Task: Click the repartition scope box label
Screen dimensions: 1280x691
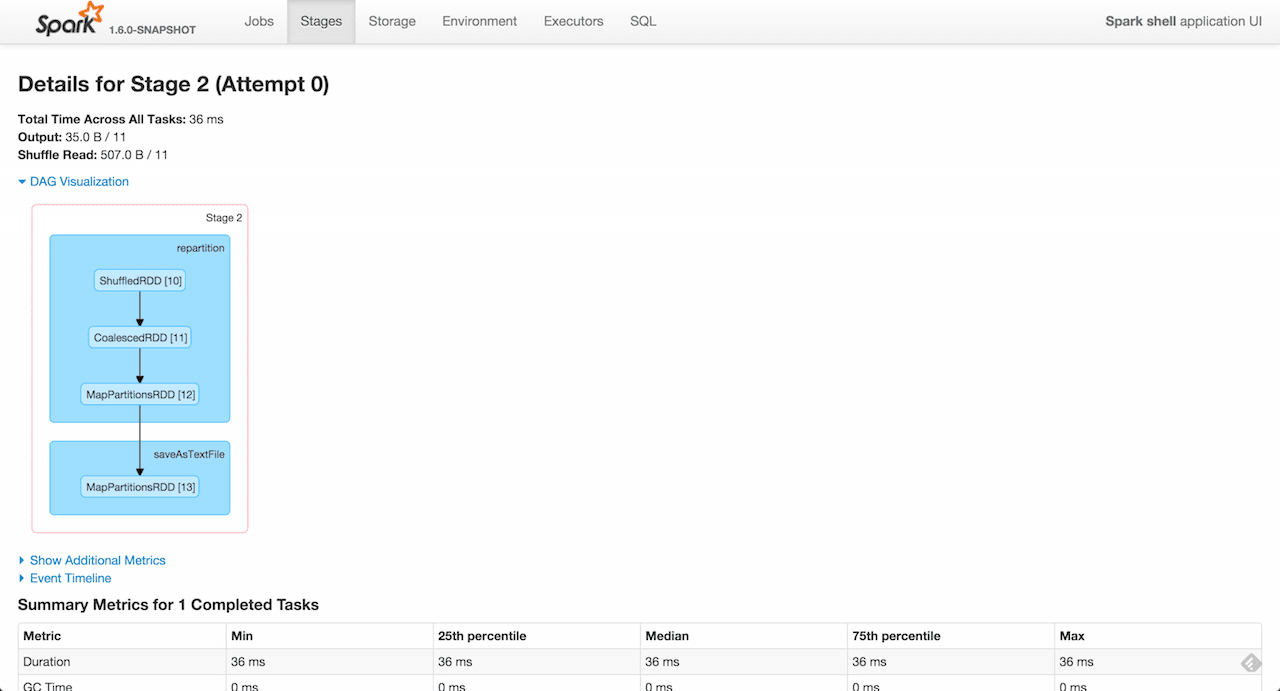Action: click(x=201, y=248)
